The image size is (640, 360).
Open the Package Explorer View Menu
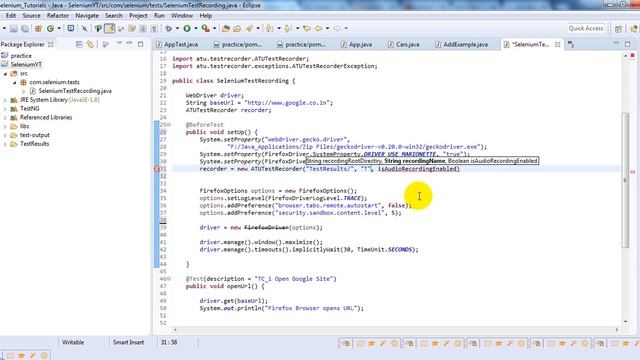[x=119, y=43]
